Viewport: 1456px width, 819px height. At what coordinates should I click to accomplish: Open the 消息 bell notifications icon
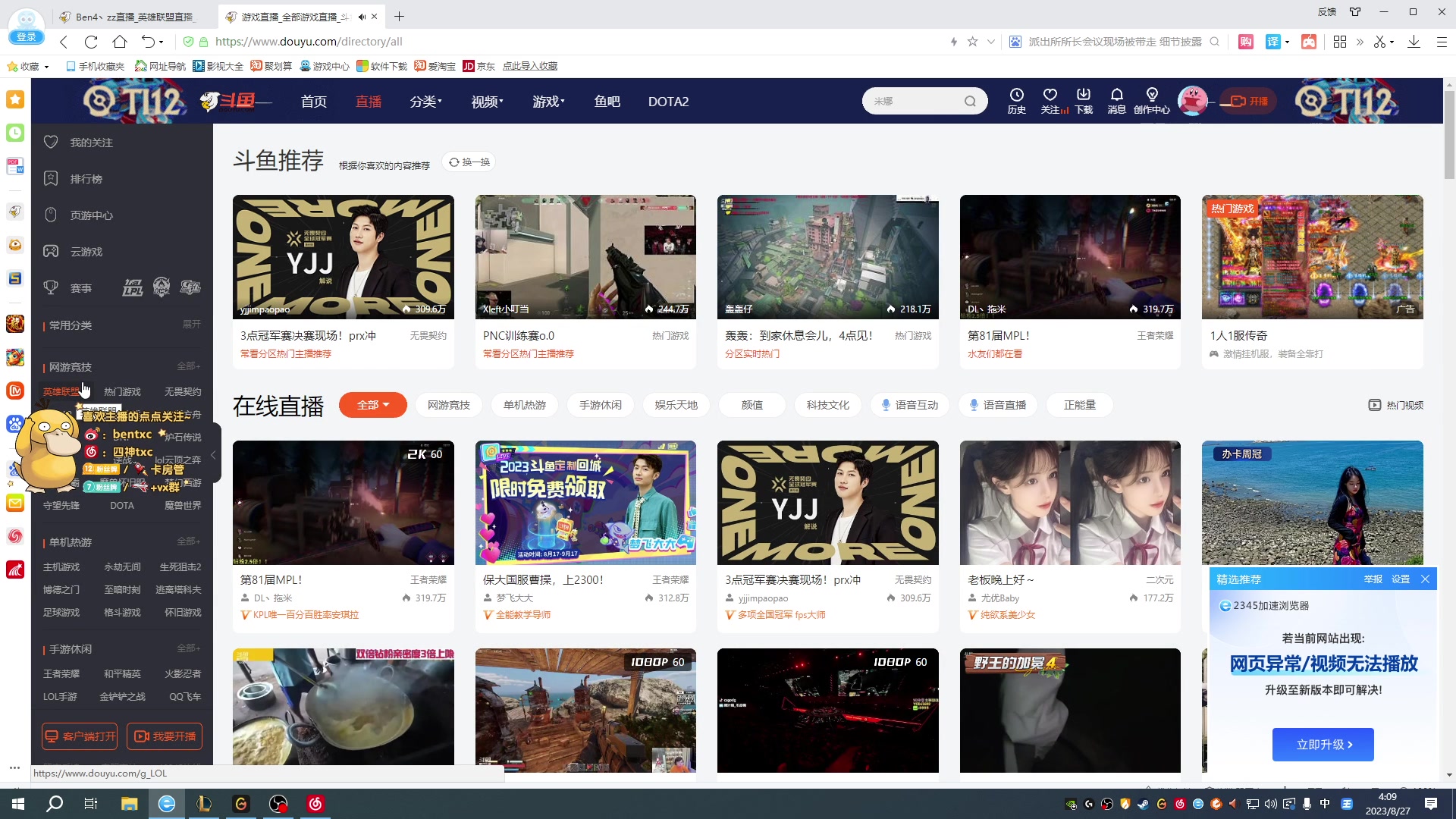tap(1117, 100)
